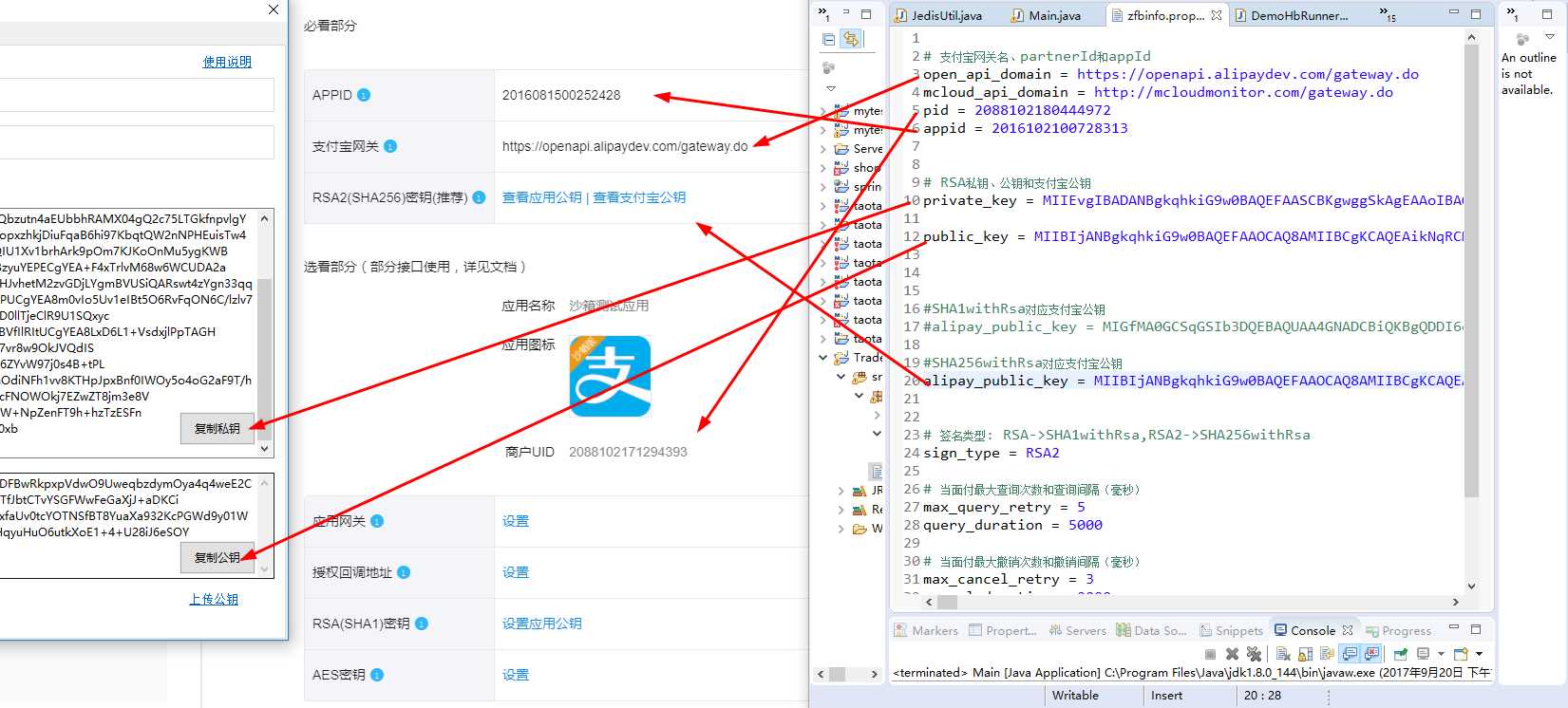Expand the shop project tree node
This screenshot has width=1568, height=708.
[x=822, y=168]
